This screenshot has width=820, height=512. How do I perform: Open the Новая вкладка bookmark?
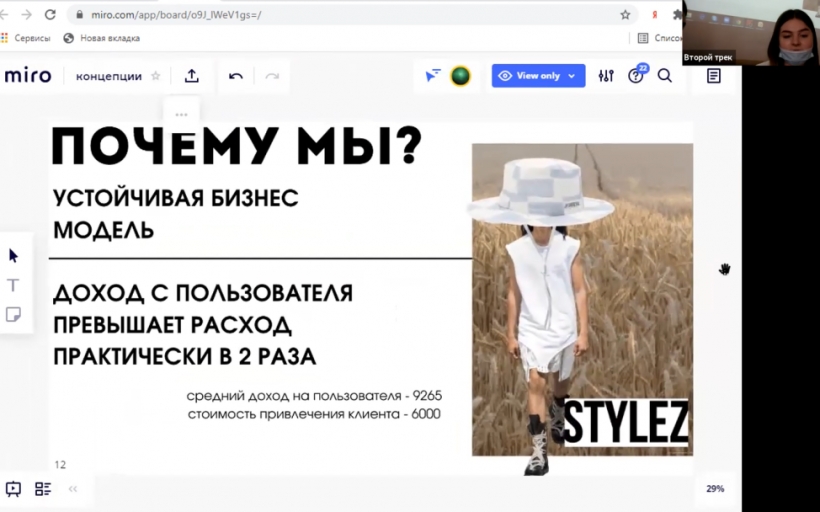click(x=101, y=38)
